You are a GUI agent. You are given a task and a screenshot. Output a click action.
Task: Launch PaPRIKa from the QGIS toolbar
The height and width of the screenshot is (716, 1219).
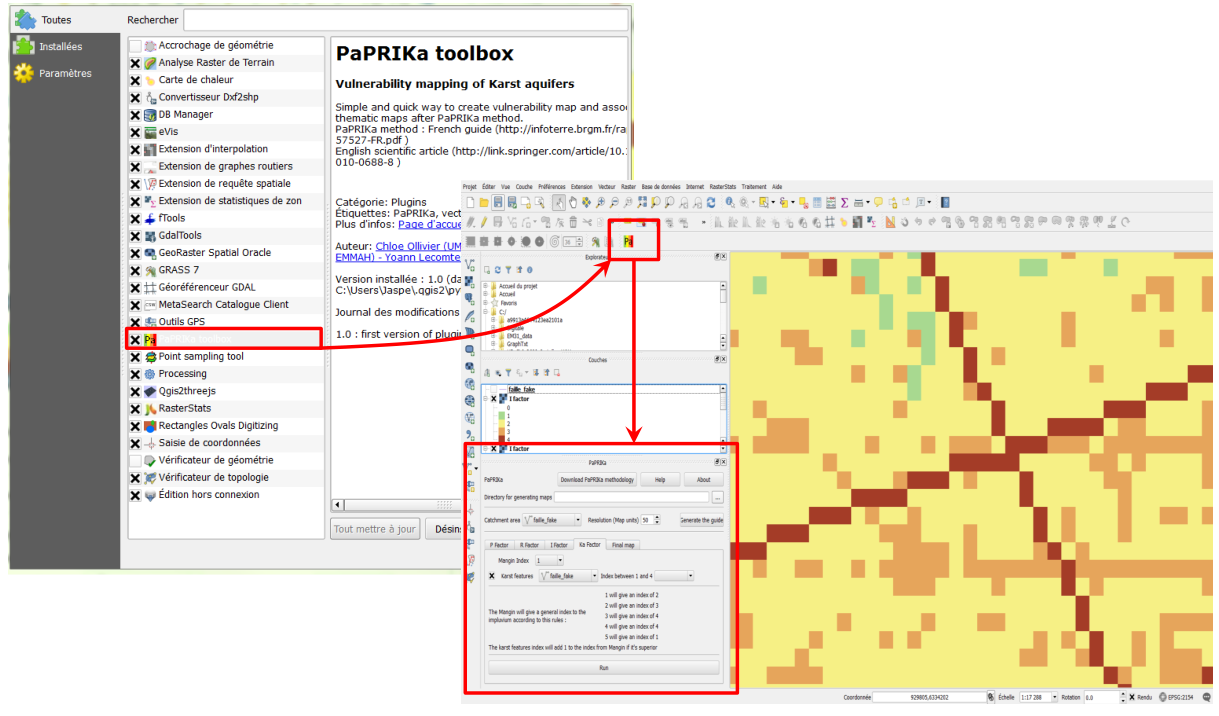[628, 241]
